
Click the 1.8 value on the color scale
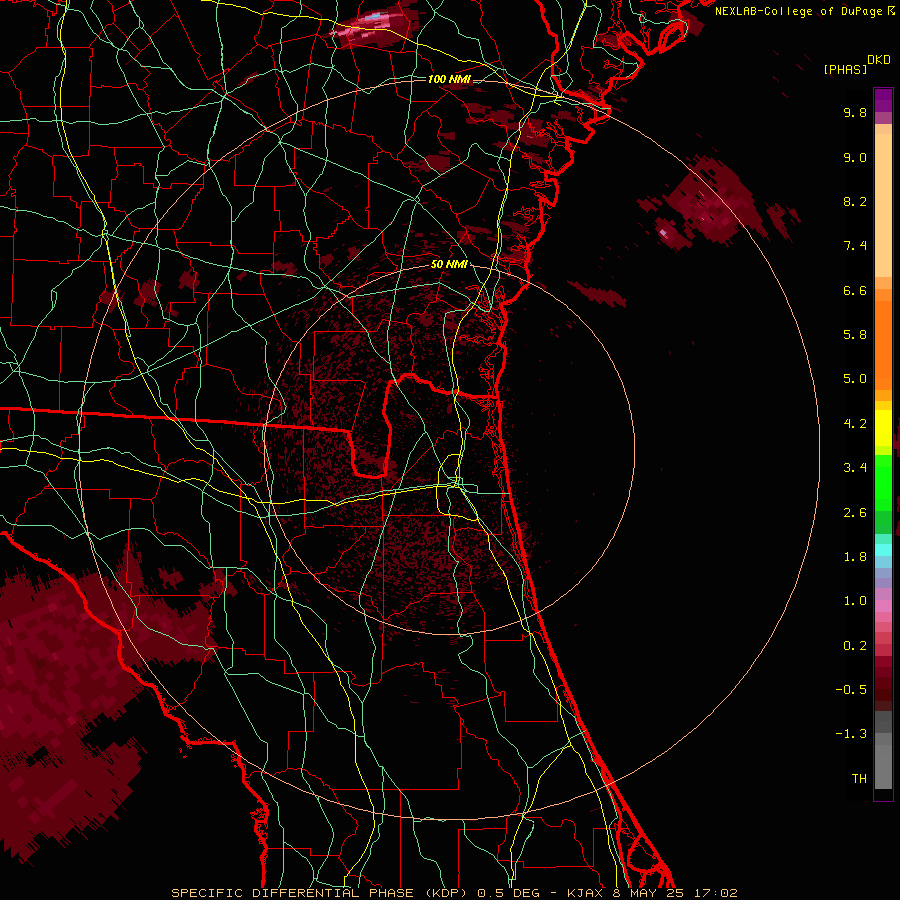855,557
